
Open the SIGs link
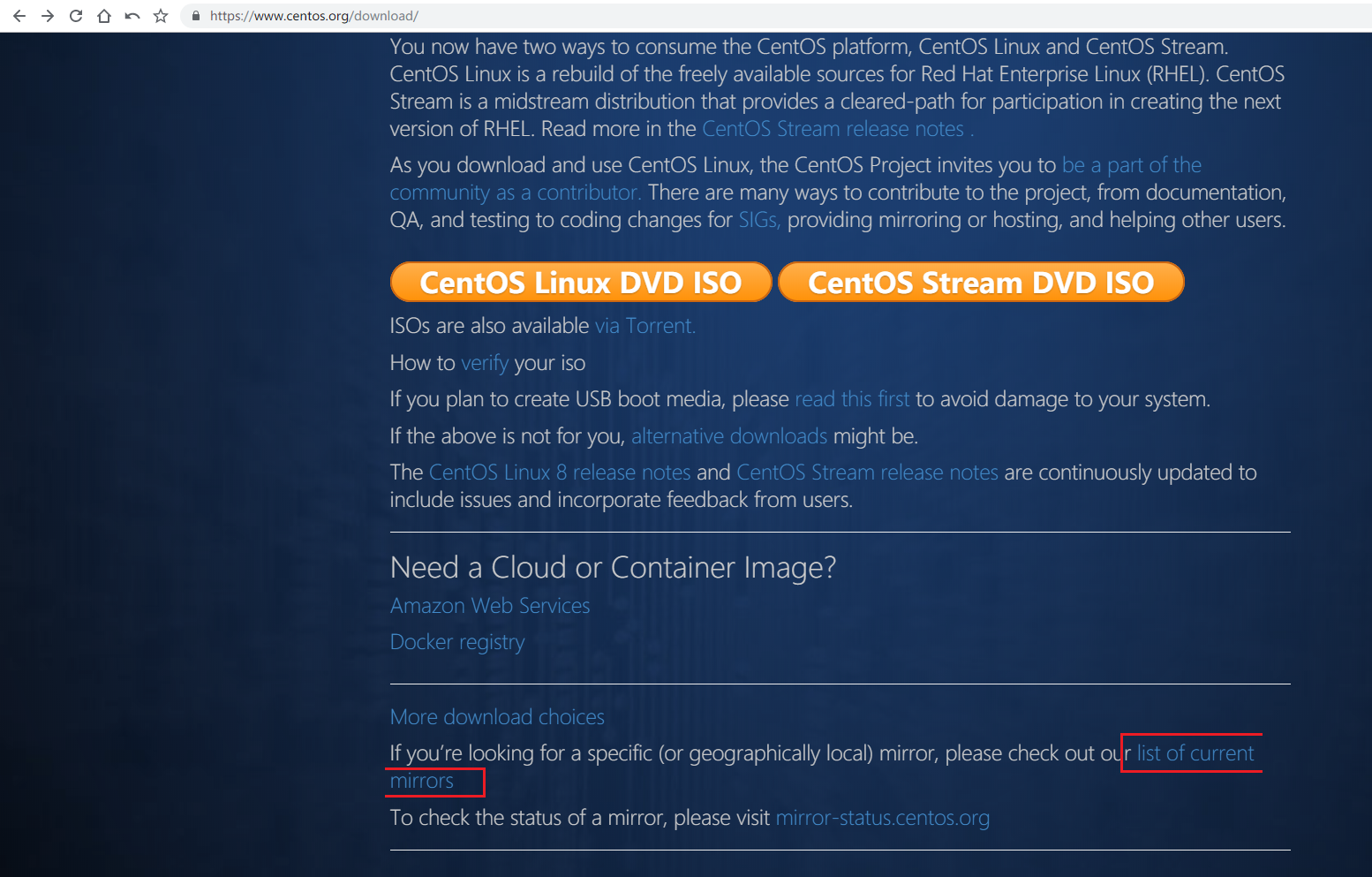[759, 220]
